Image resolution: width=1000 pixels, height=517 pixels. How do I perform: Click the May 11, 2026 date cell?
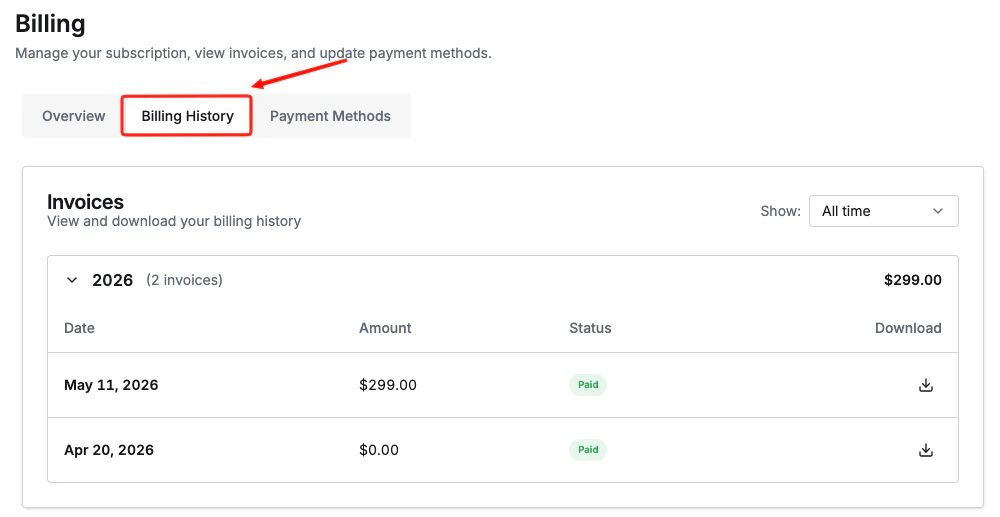[111, 385]
